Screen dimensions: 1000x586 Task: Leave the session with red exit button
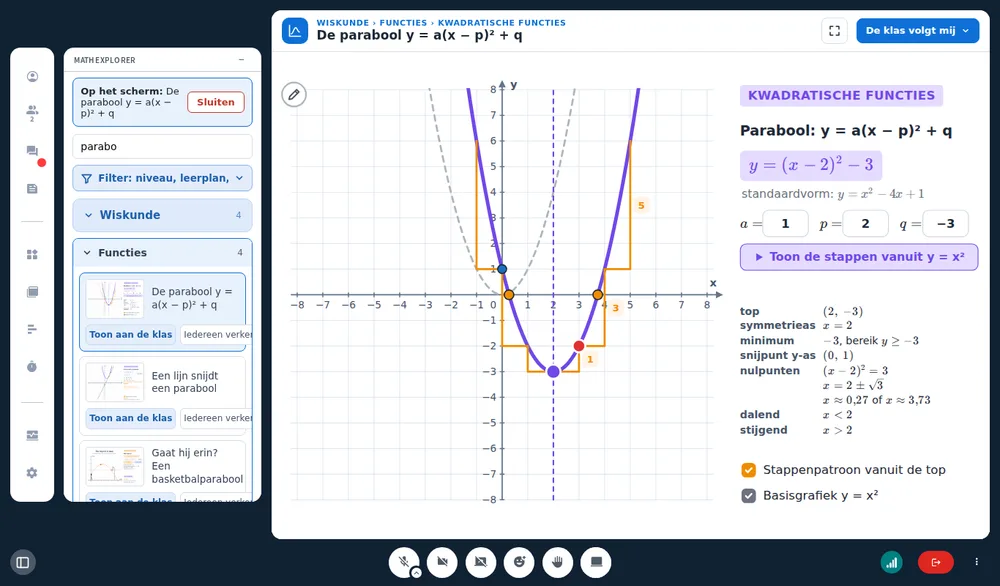[936, 562]
